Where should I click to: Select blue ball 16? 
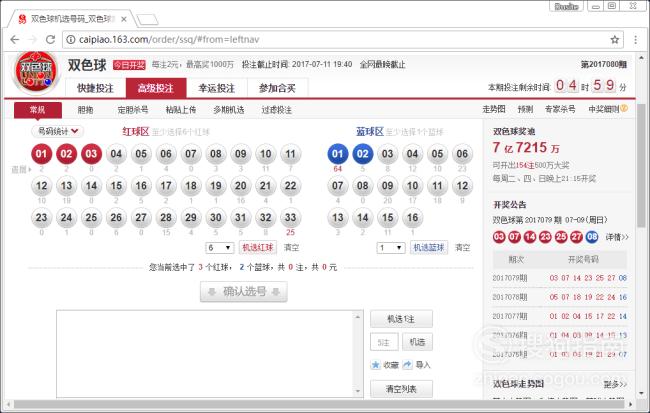click(412, 218)
